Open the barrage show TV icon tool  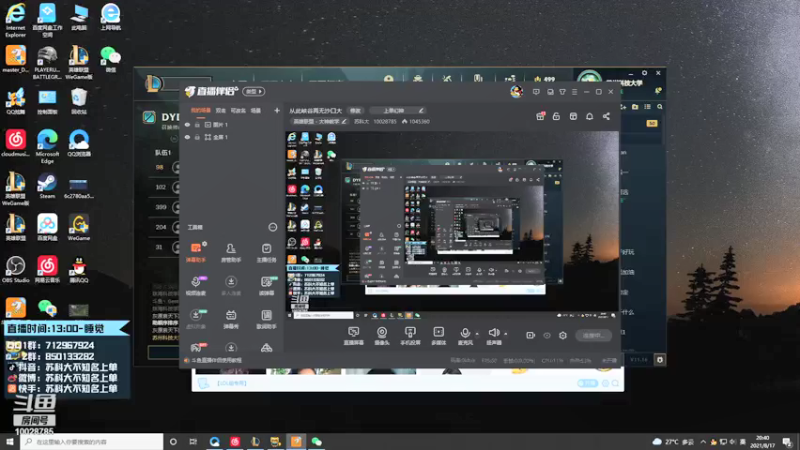(x=231, y=319)
